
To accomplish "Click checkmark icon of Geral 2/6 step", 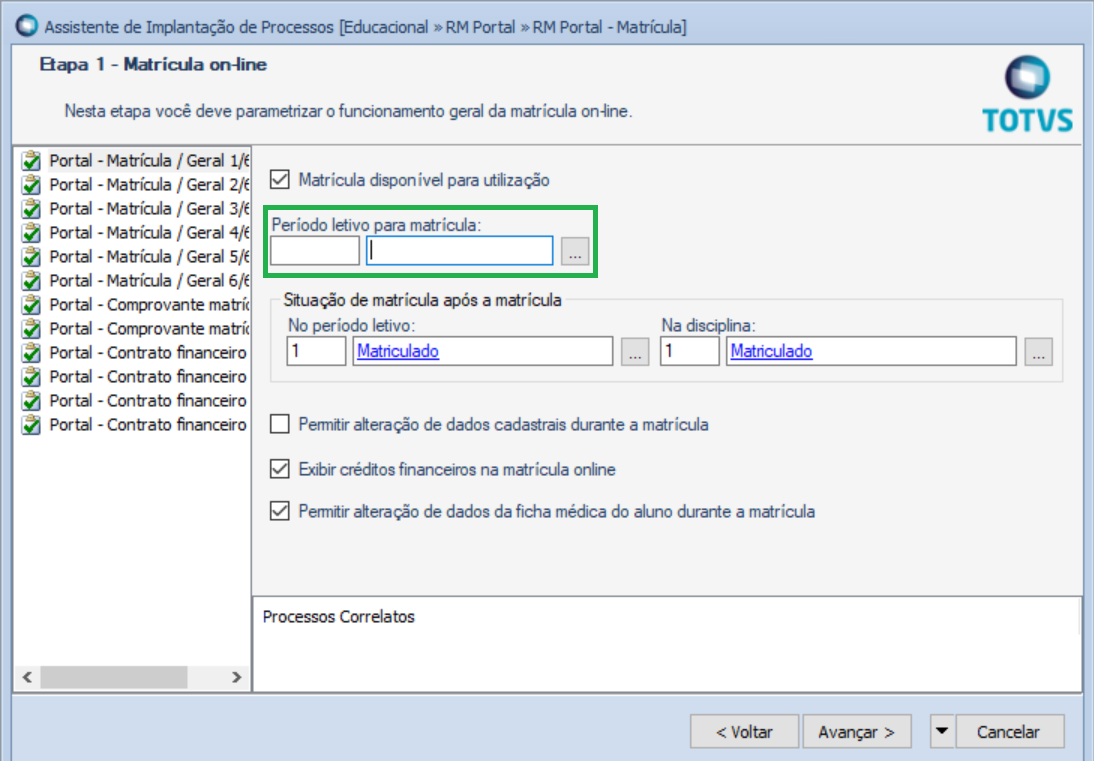I will click(x=31, y=185).
